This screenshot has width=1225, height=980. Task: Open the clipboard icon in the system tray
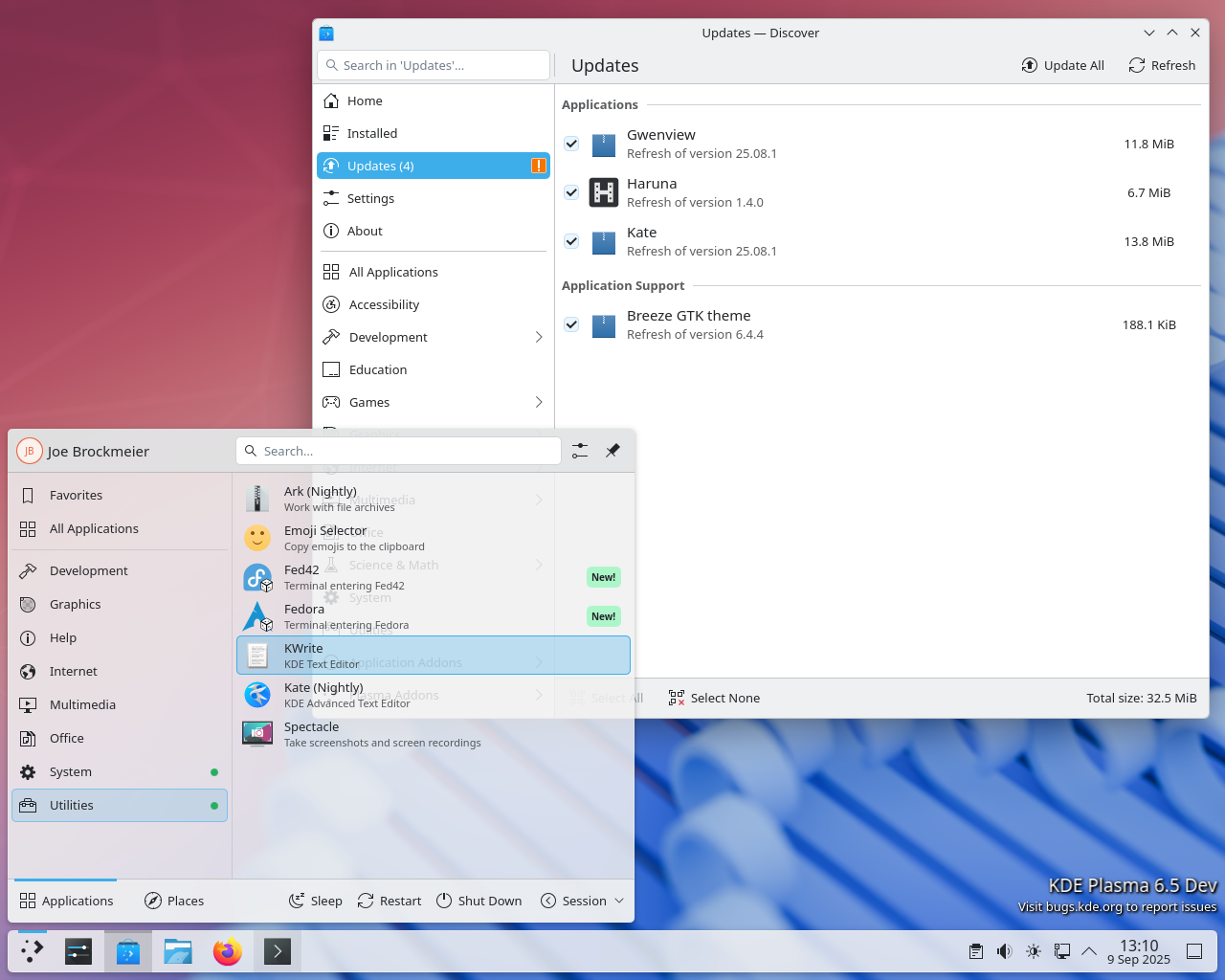(x=976, y=950)
